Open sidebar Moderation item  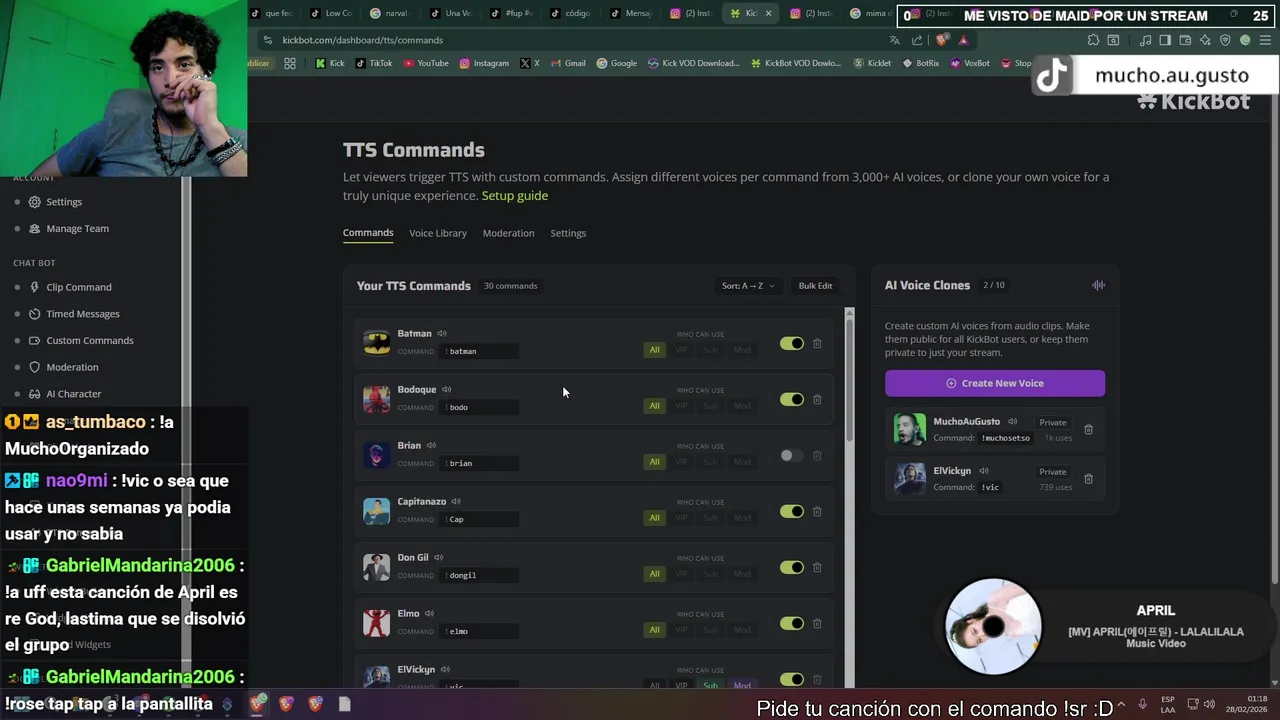click(72, 367)
